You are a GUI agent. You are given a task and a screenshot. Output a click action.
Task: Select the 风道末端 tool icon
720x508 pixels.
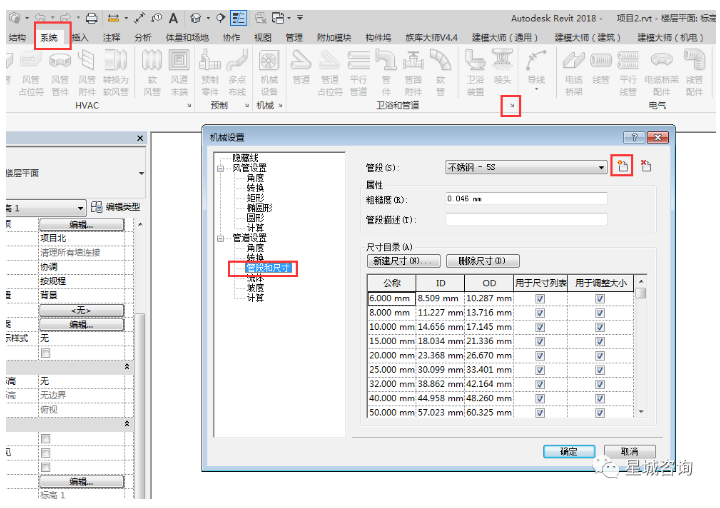(179, 73)
